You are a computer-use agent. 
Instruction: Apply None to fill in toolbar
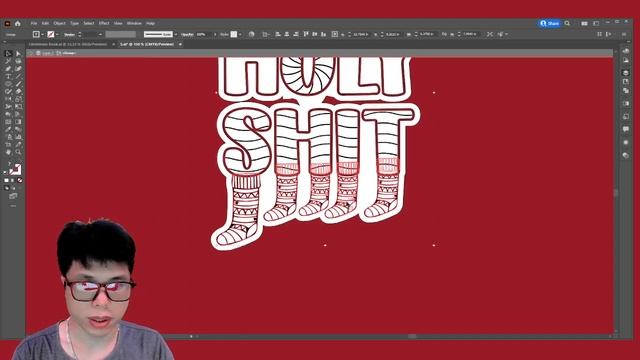20,180
